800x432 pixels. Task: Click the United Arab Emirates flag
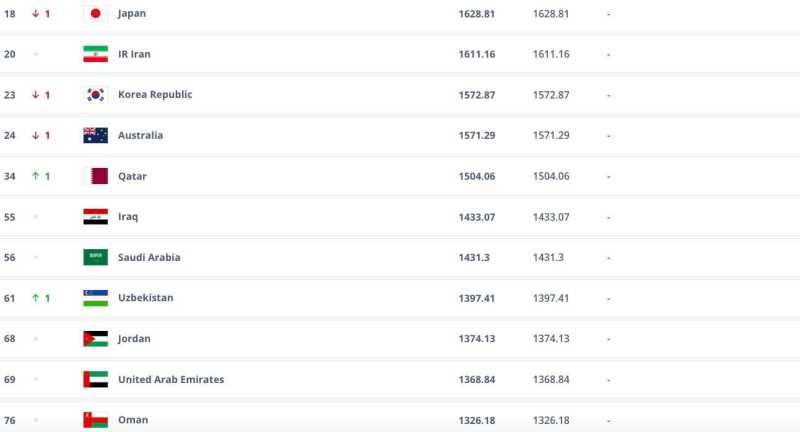click(95, 379)
